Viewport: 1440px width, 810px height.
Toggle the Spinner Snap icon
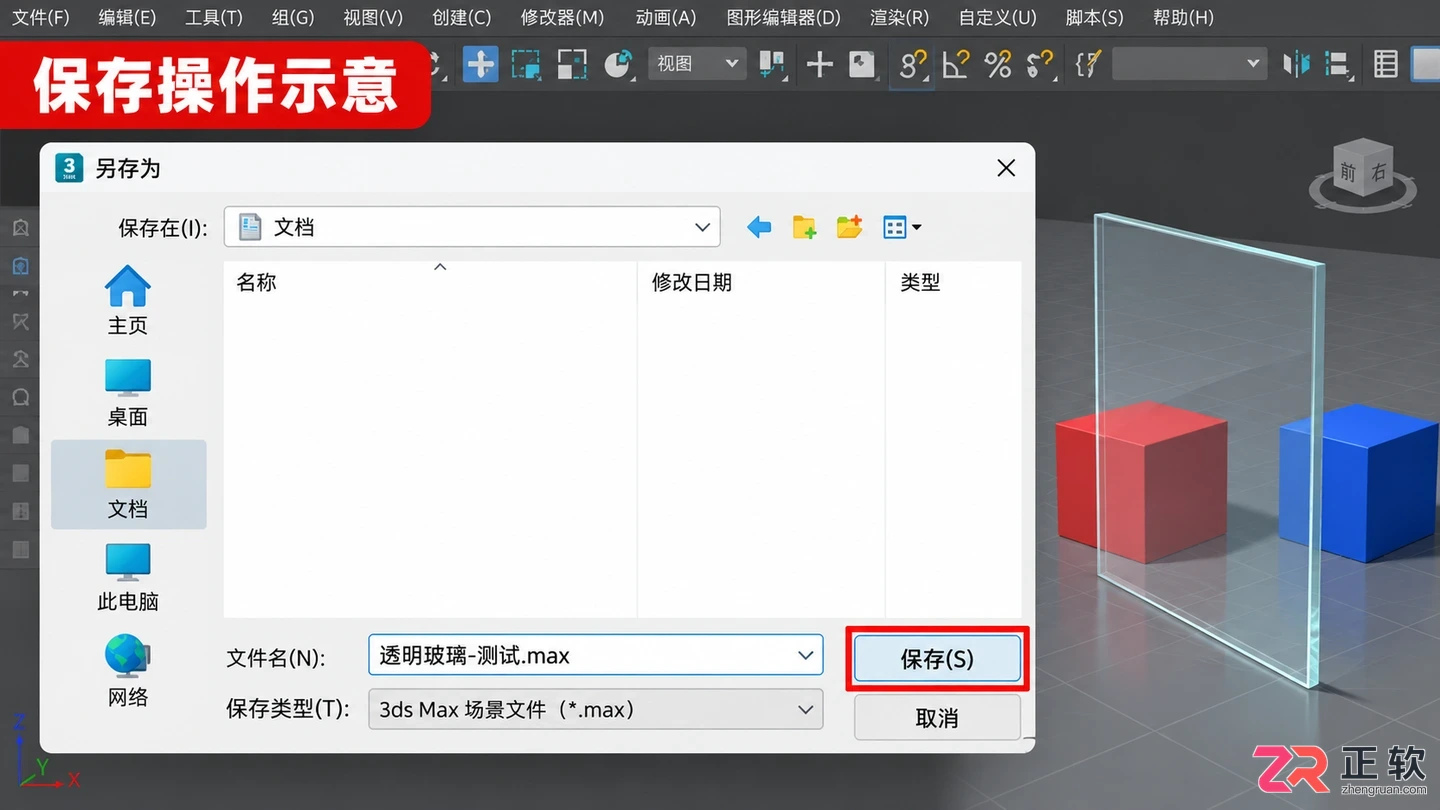click(x=1040, y=64)
